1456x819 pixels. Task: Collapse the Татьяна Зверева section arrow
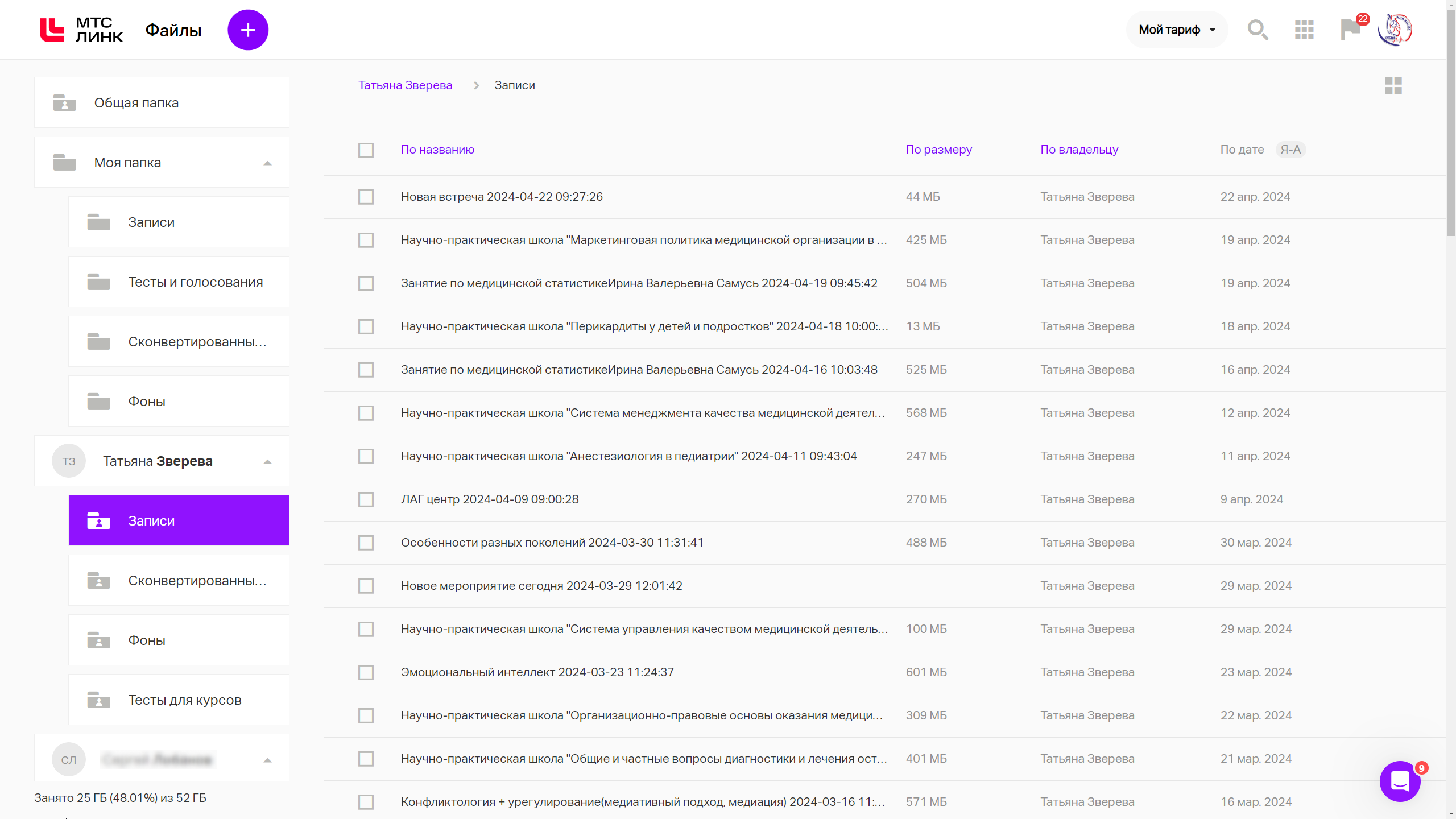[x=267, y=462]
